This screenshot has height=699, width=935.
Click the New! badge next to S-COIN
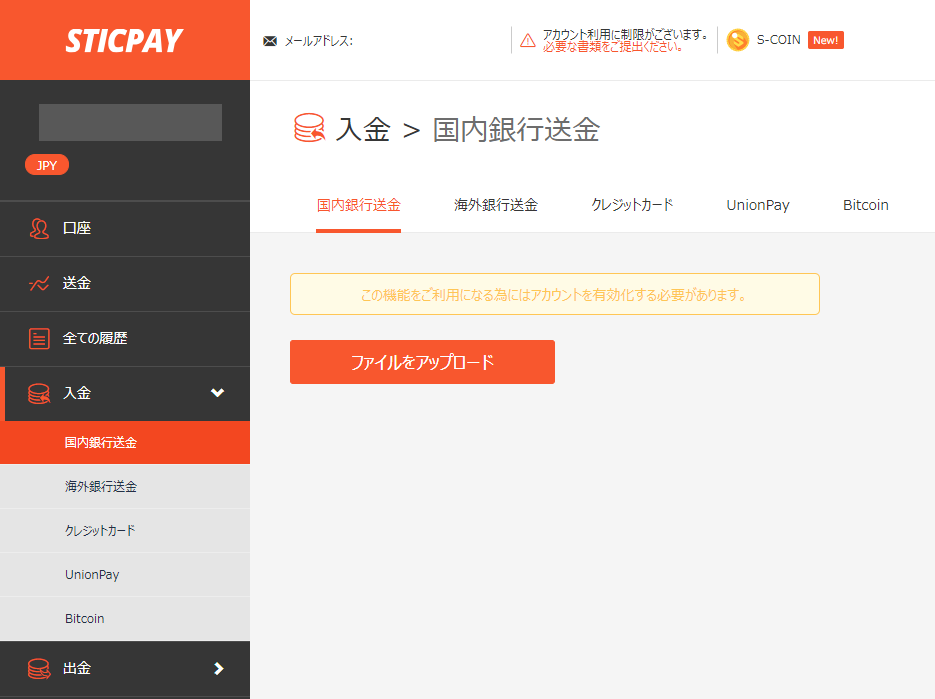(825, 40)
